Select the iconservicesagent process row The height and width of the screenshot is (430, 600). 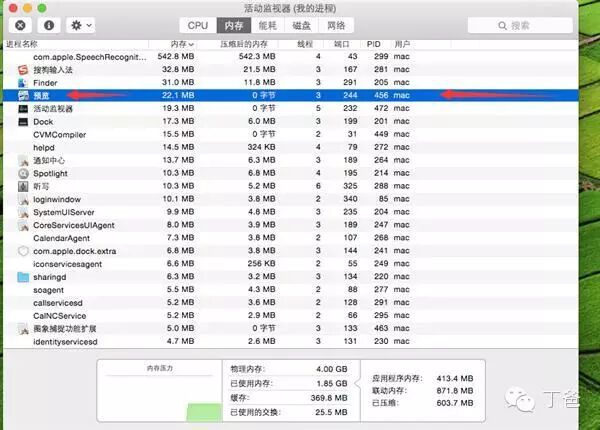coord(291,264)
